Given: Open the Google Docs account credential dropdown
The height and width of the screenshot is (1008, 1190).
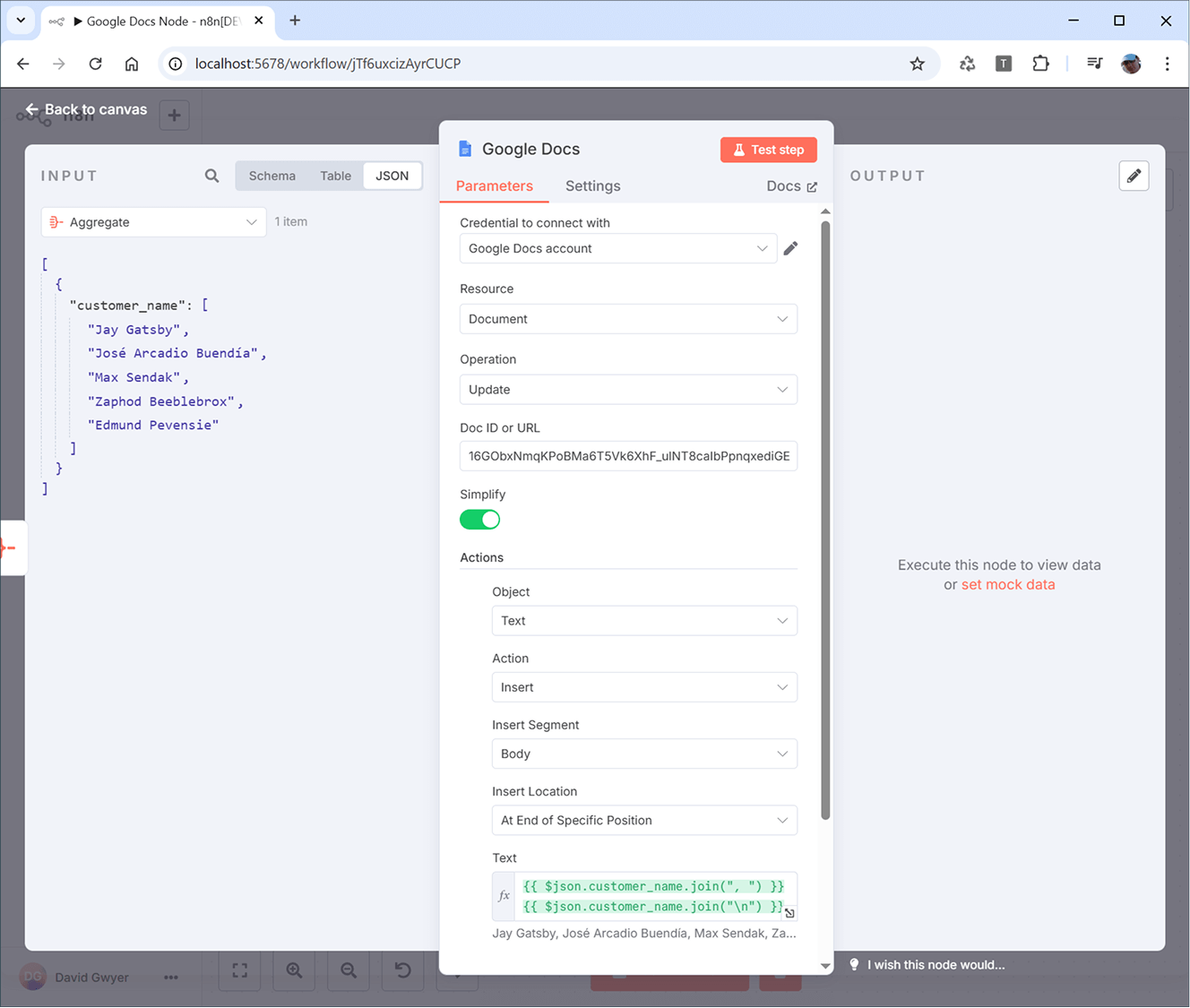Looking at the screenshot, I should (618, 248).
